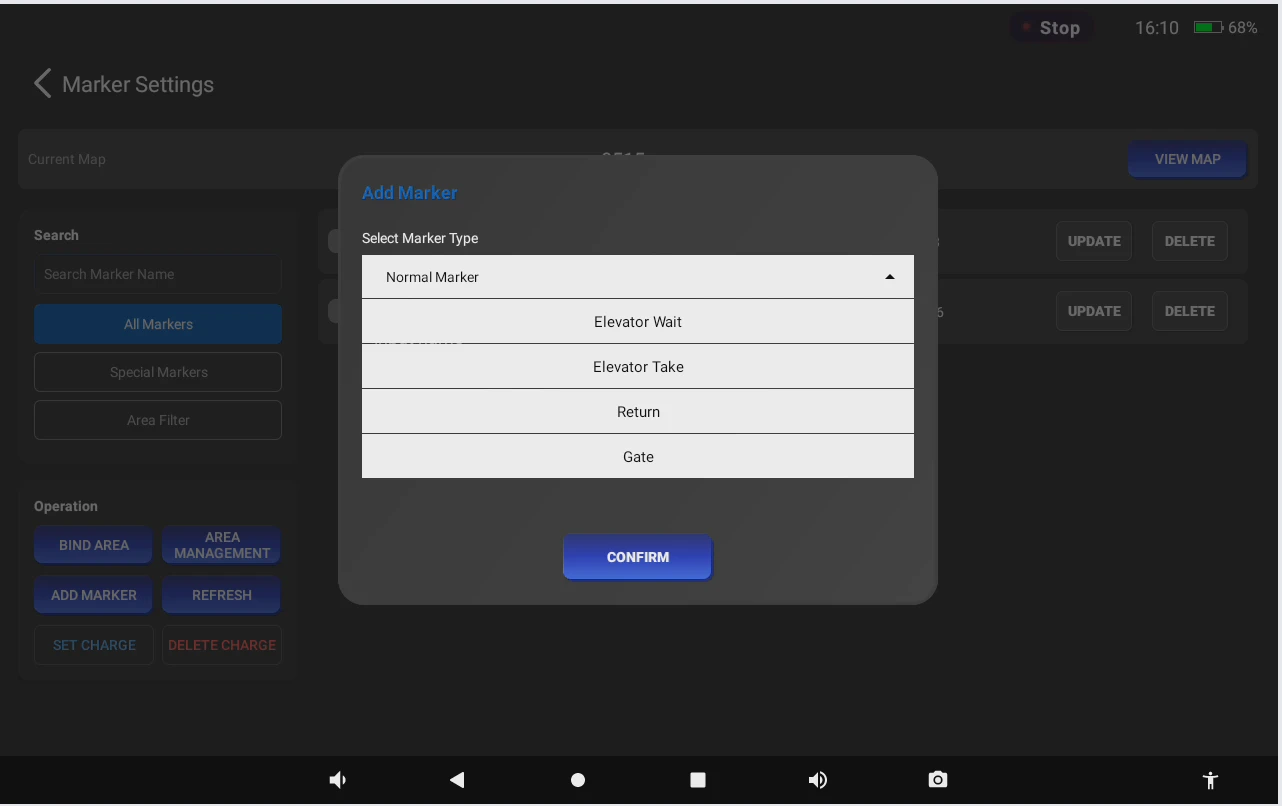Select the Special Markers filter
Screen dimensions: 1282x806
(158, 372)
